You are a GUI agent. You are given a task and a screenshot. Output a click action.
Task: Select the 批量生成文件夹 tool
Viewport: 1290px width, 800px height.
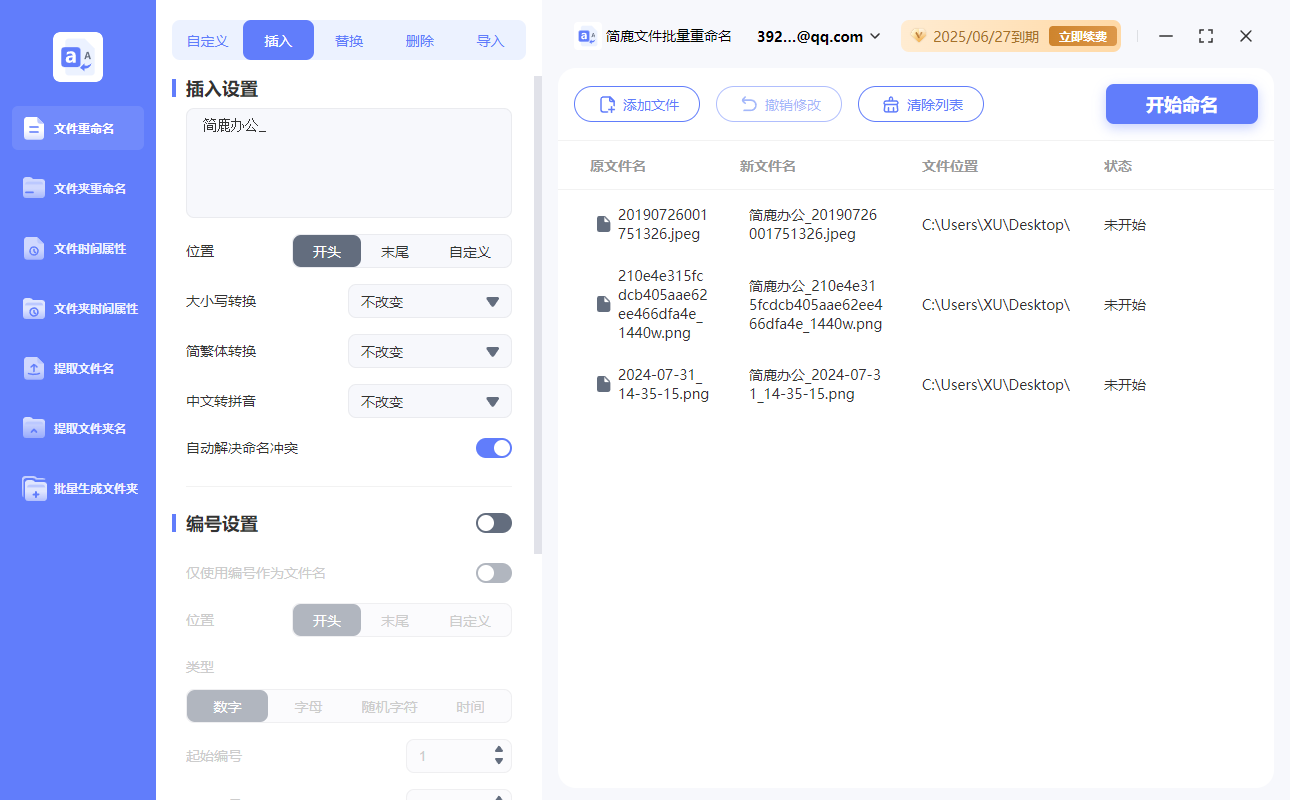[x=77, y=488]
